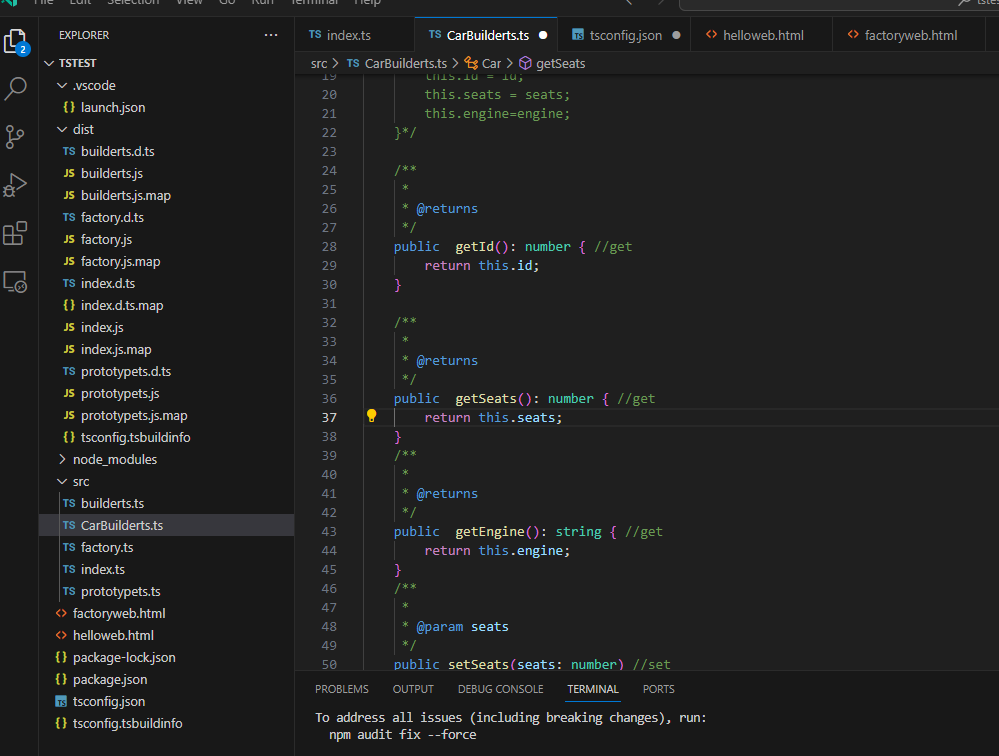Open the Run and Debug view
This screenshot has width=999, height=756.
point(16,185)
